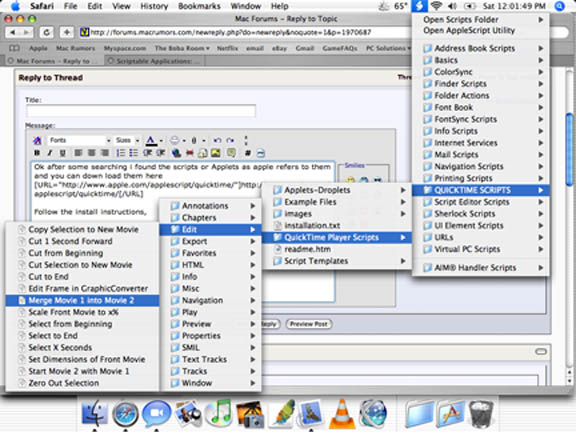576x432 pixels.
Task: Click the insert image icon
Action: point(216,153)
